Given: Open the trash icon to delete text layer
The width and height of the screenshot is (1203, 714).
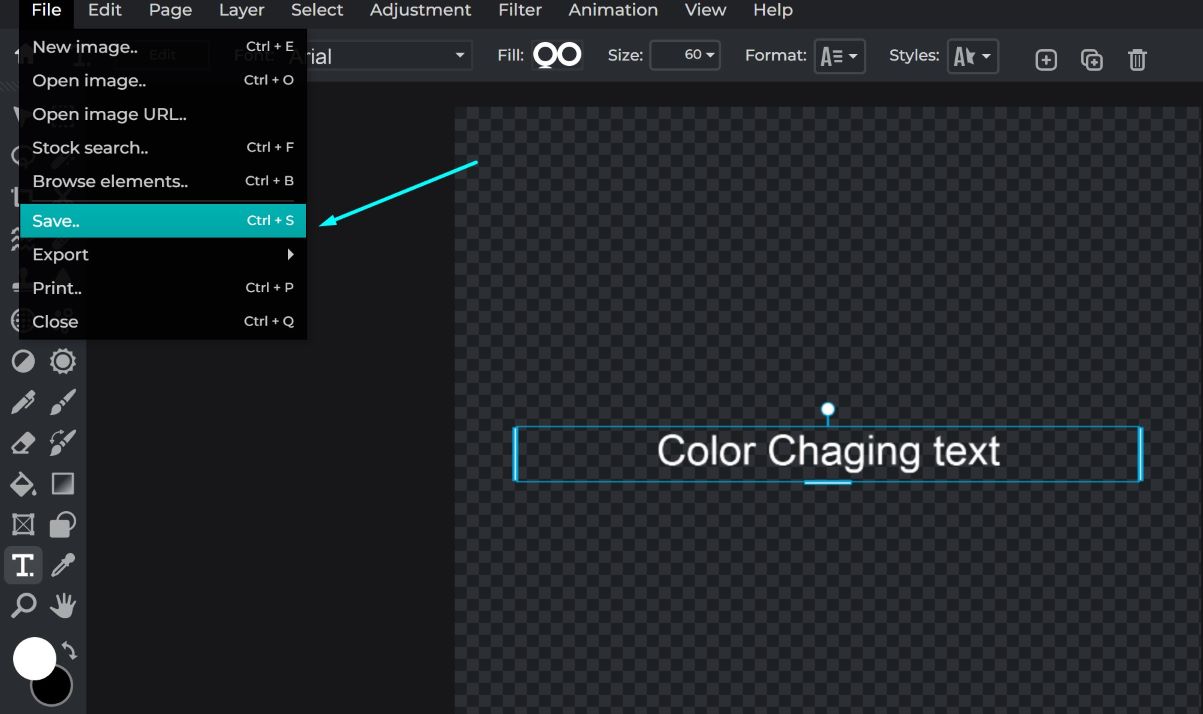Looking at the screenshot, I should (1137, 59).
